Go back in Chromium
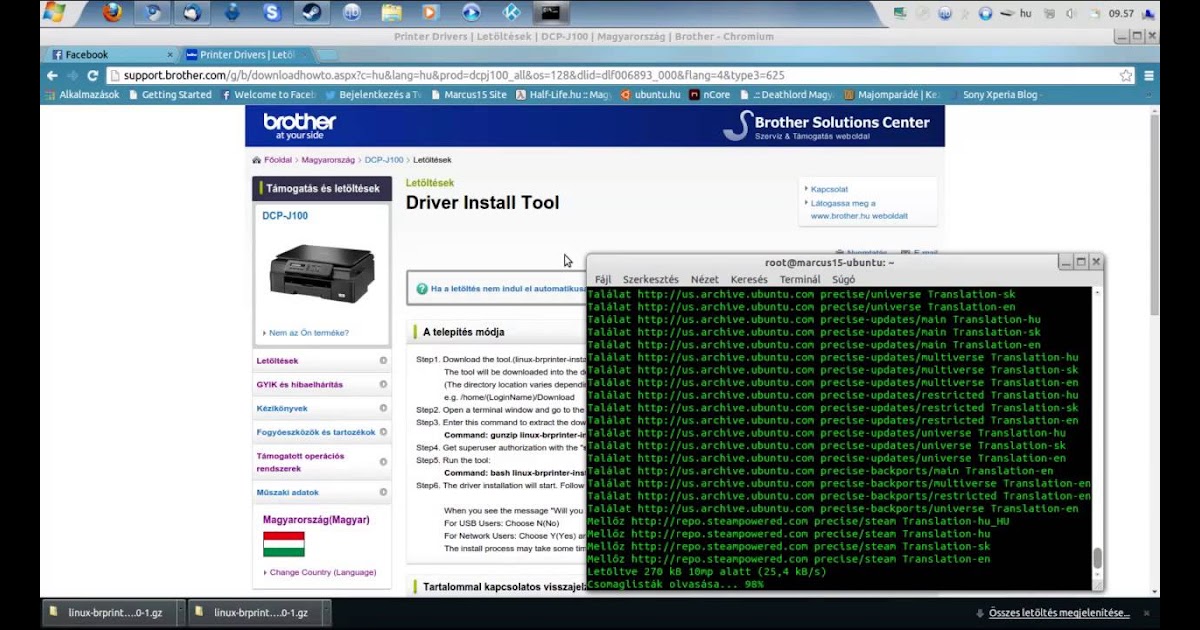1200x630 pixels. (x=52, y=75)
